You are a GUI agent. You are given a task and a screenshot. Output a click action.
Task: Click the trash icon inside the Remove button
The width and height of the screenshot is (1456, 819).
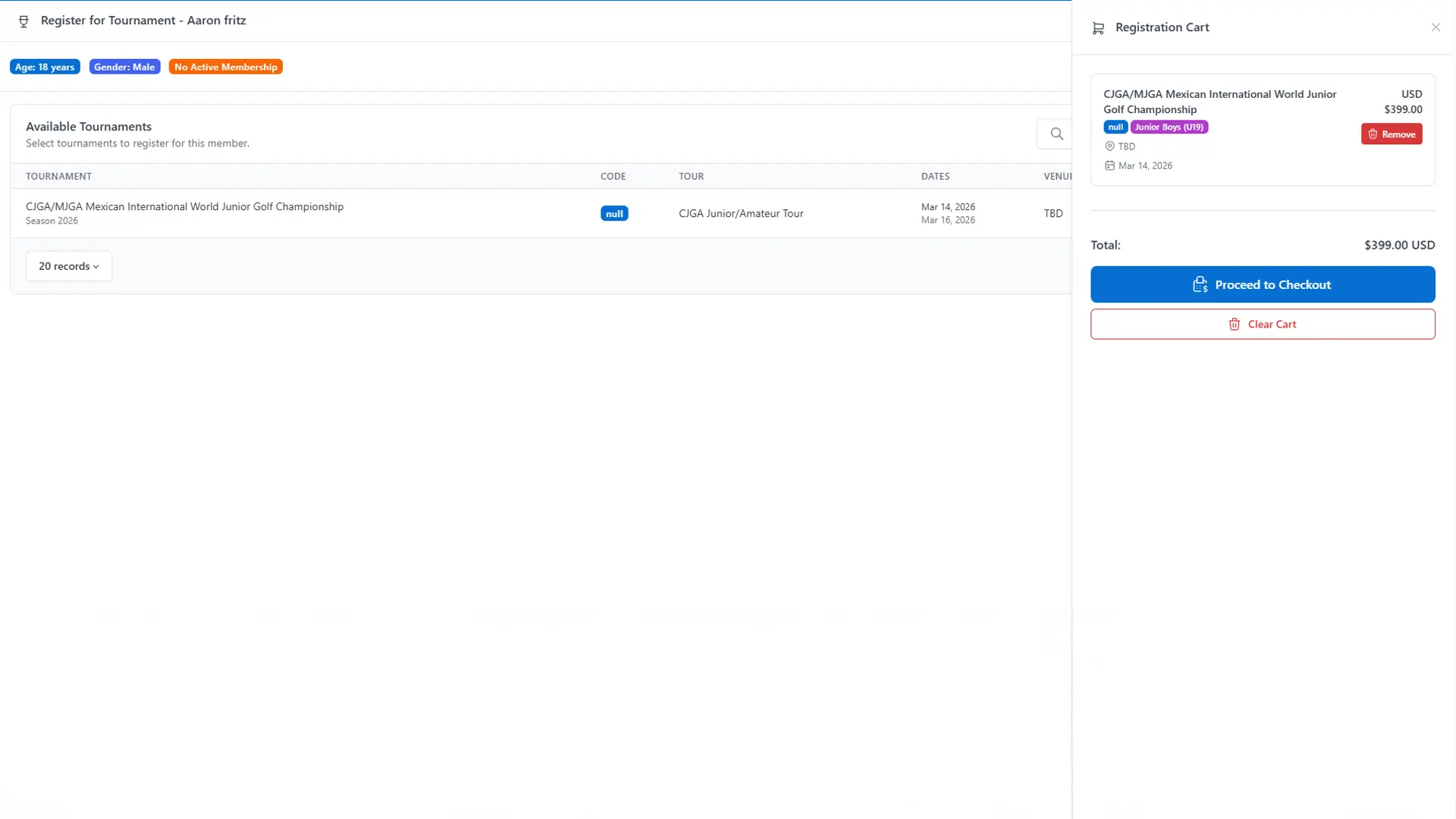(x=1373, y=134)
